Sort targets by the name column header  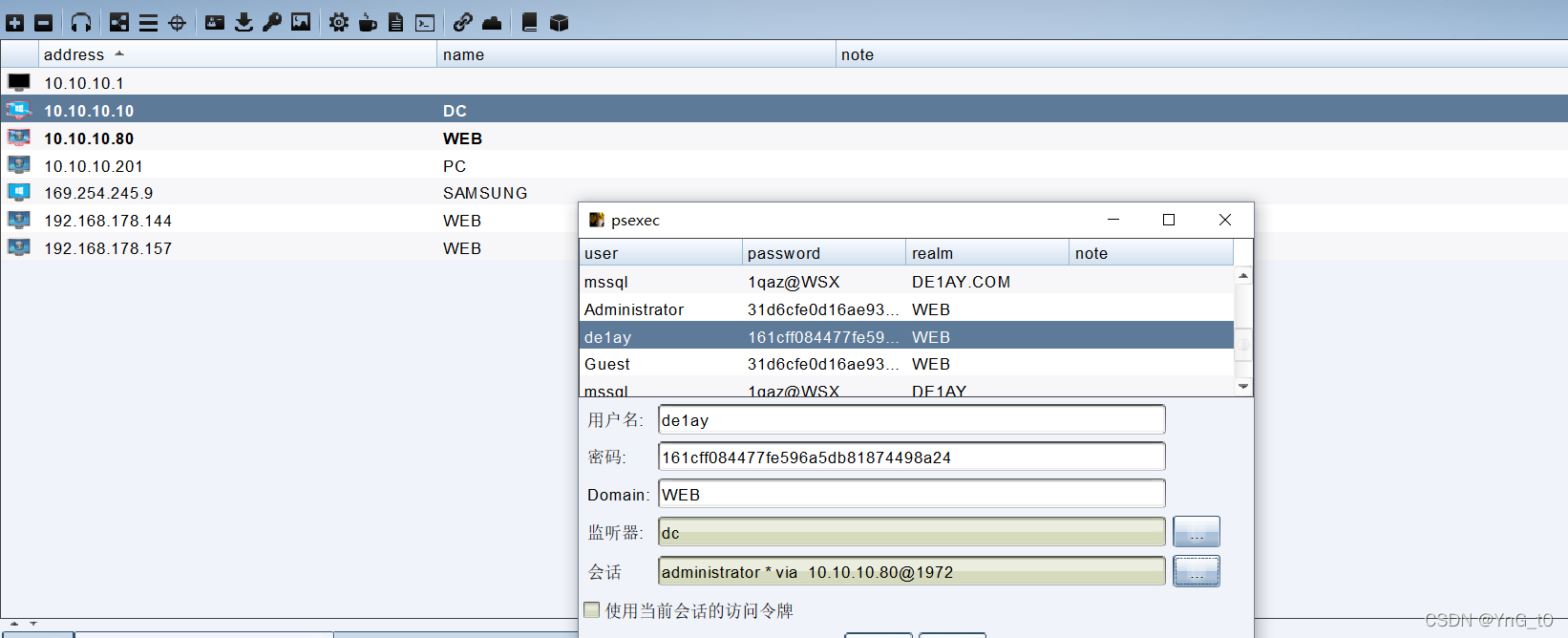[x=636, y=54]
